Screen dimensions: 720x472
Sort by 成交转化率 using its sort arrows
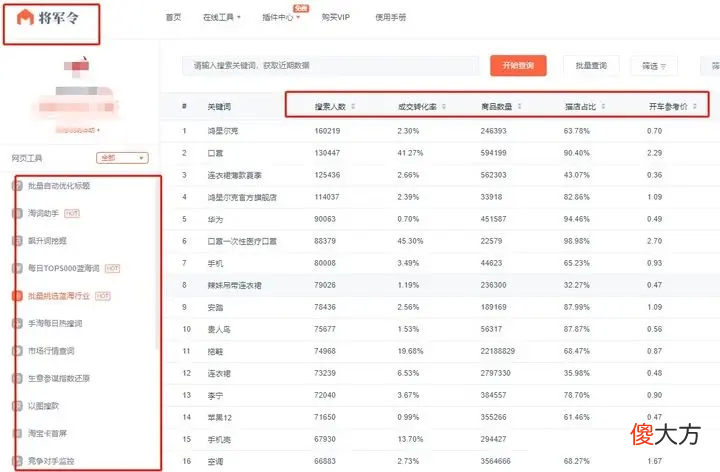[x=444, y=107]
